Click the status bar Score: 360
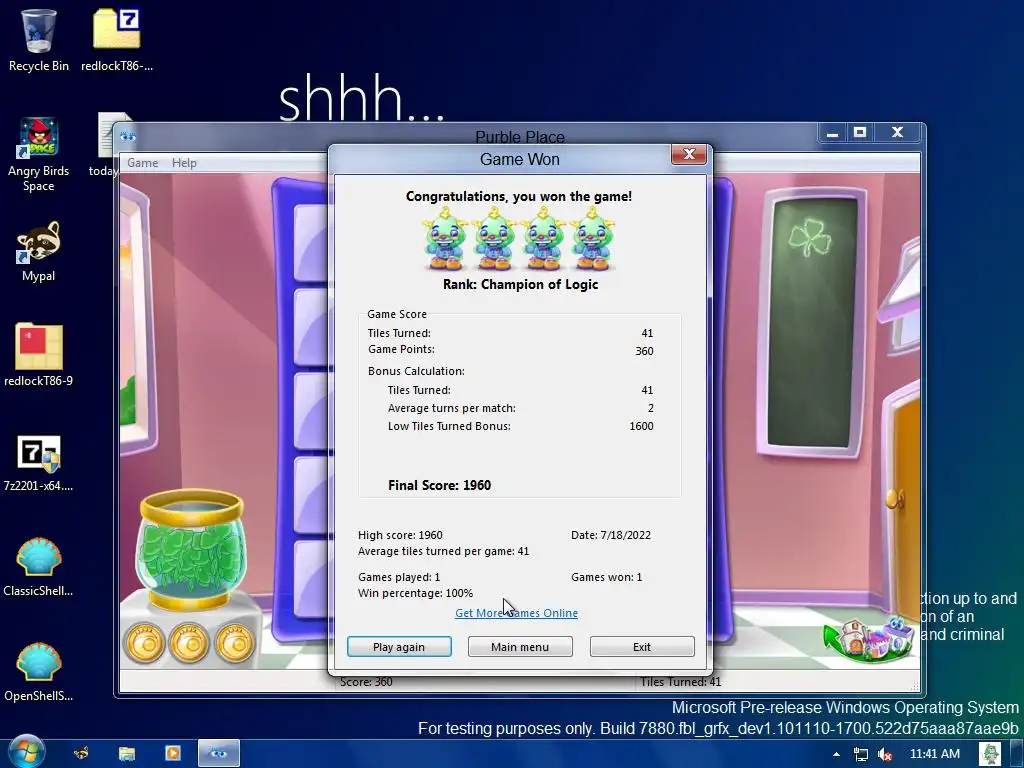Image resolution: width=1024 pixels, height=768 pixels. point(366,682)
